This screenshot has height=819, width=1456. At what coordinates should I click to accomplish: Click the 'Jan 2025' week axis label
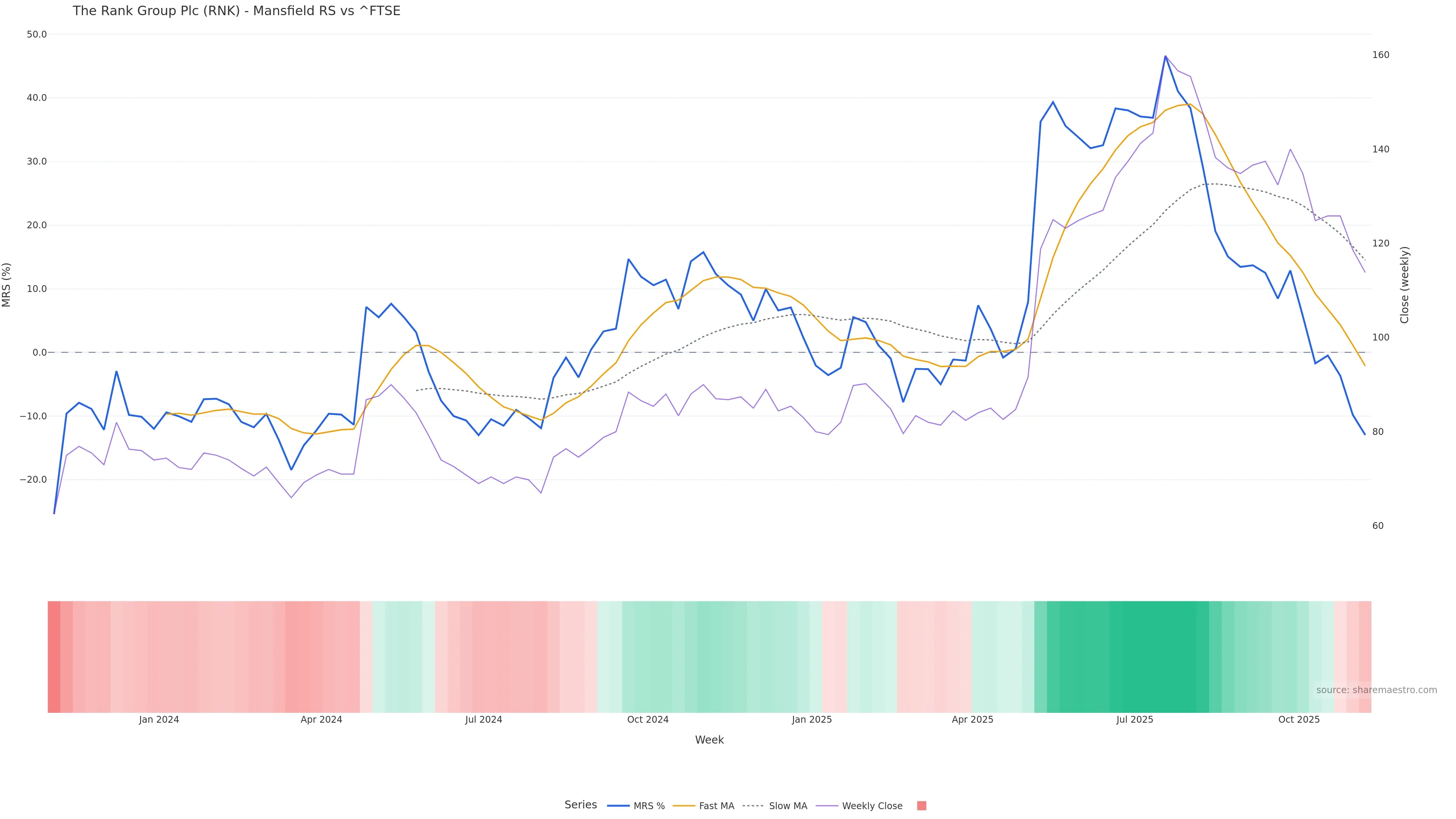812,720
